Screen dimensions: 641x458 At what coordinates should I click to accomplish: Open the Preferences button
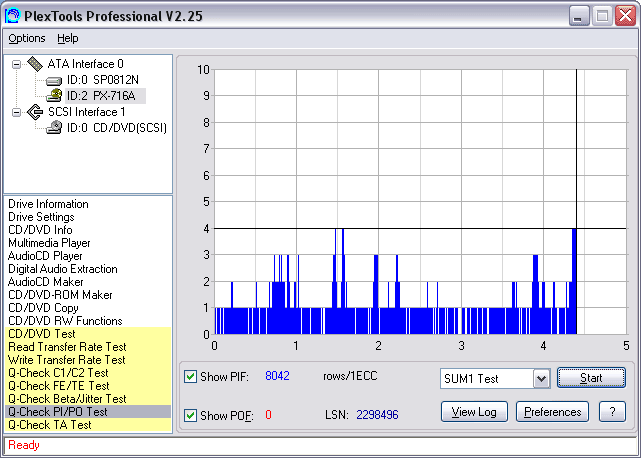point(552,412)
